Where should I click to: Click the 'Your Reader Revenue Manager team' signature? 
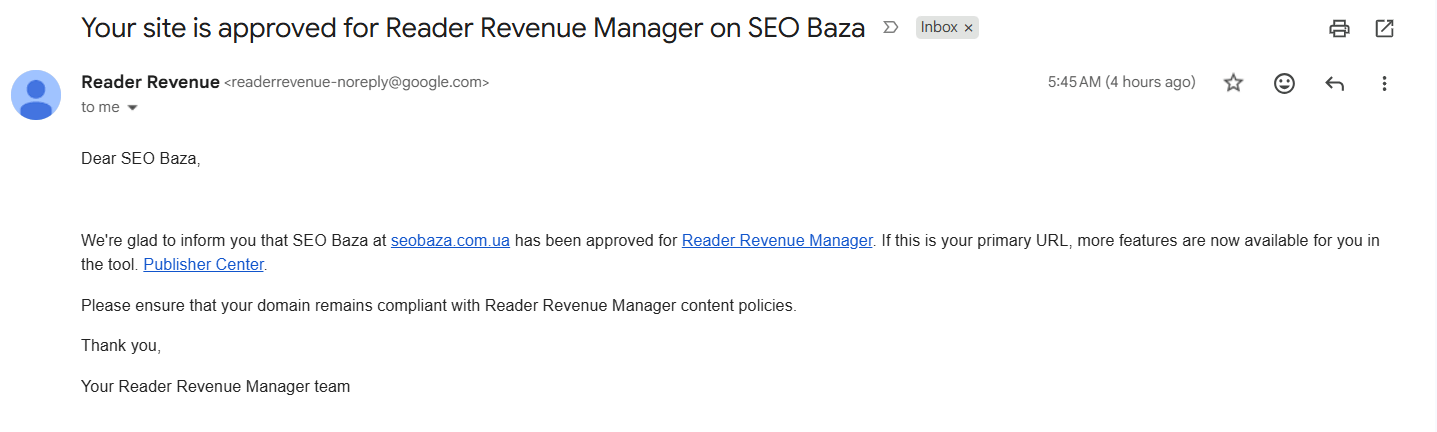click(215, 386)
